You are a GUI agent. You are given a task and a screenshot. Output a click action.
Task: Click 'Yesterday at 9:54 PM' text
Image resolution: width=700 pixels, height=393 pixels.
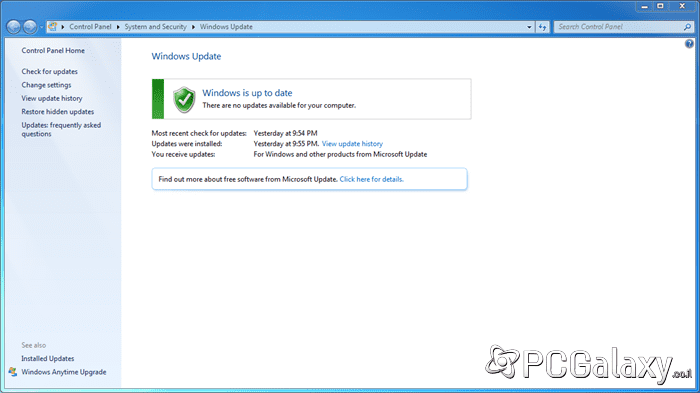click(x=285, y=133)
